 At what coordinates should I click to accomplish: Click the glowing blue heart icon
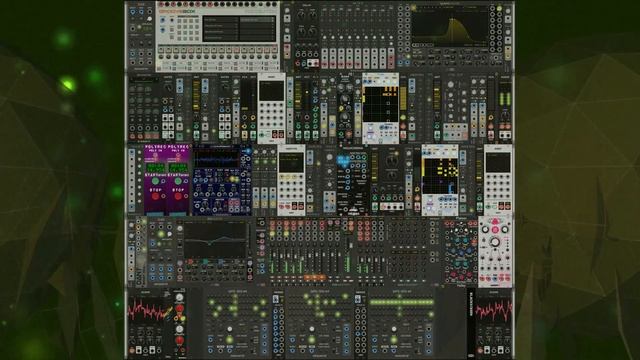tap(343, 161)
